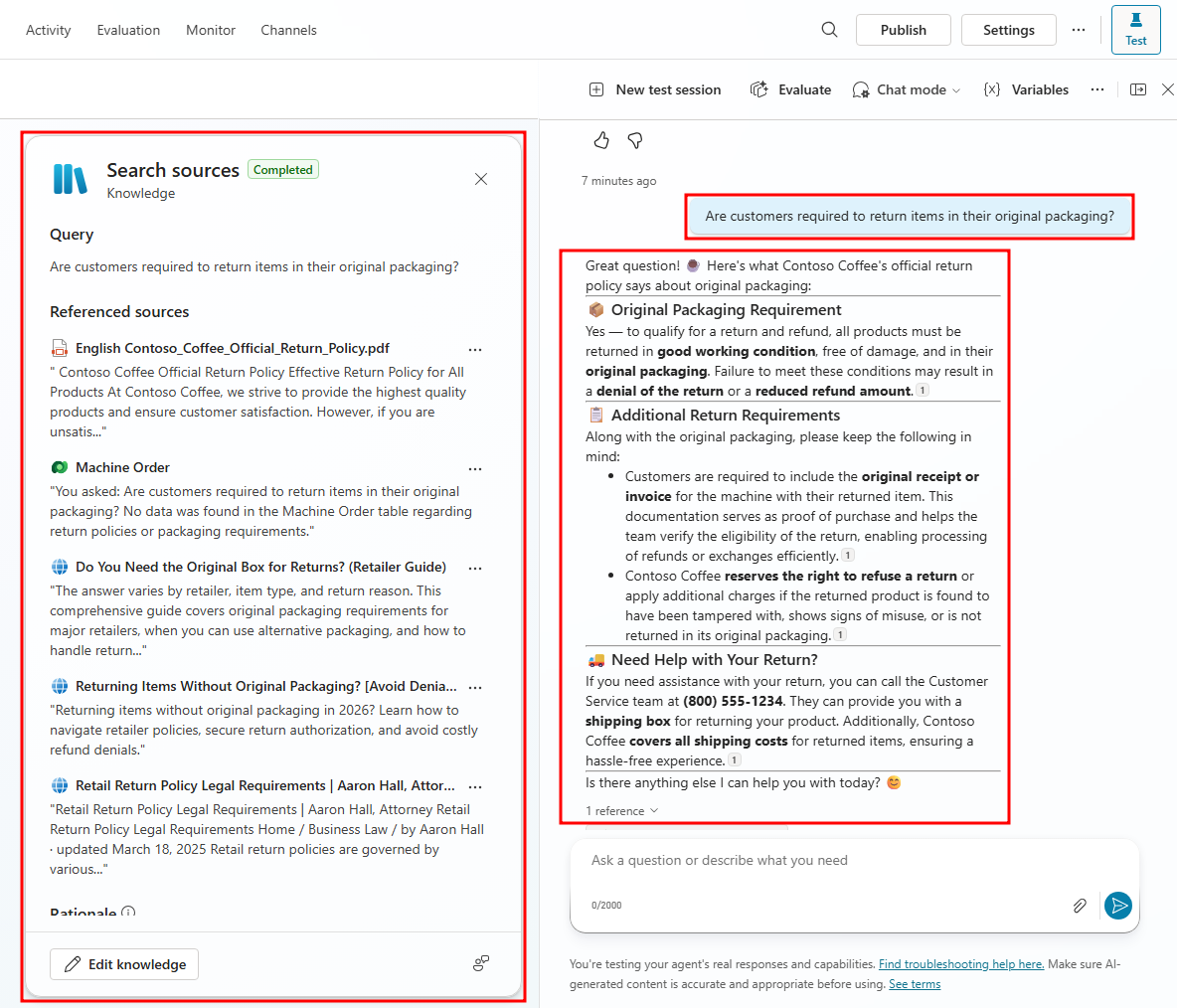Switch to the Evaluation tab
This screenshot has width=1177, height=1008.
point(128,30)
